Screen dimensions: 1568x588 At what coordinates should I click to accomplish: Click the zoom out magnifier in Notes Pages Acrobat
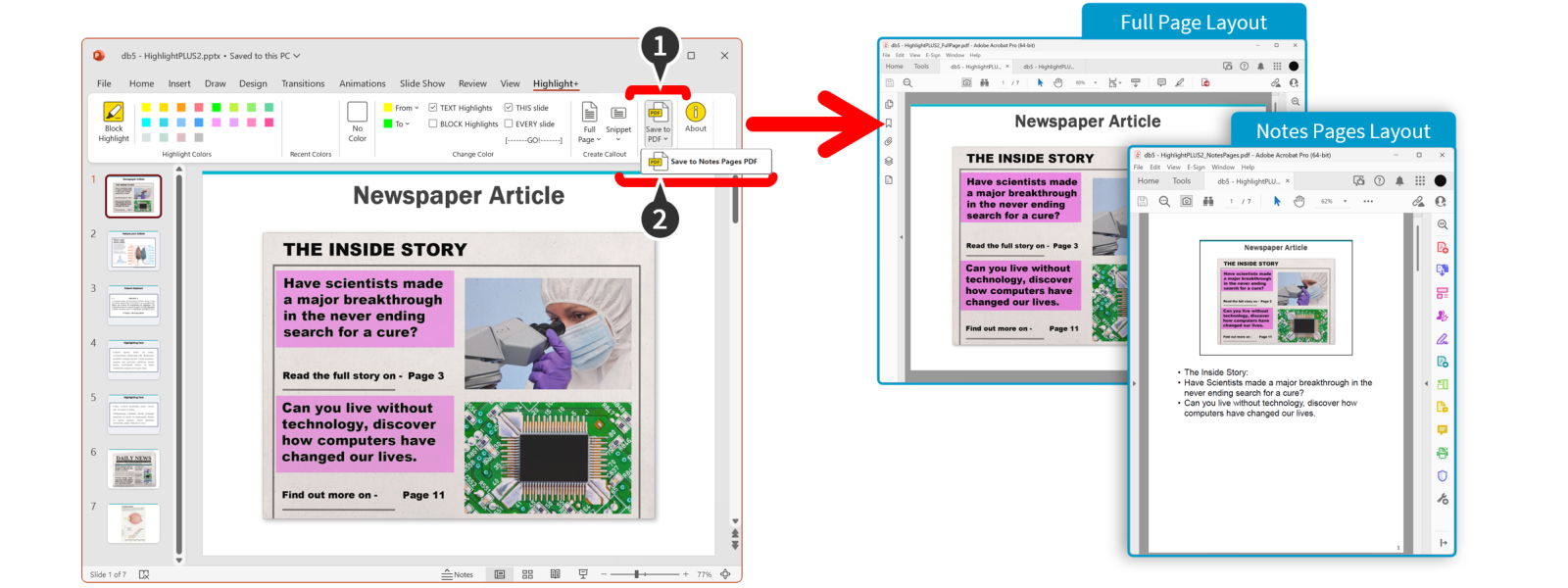click(1164, 201)
